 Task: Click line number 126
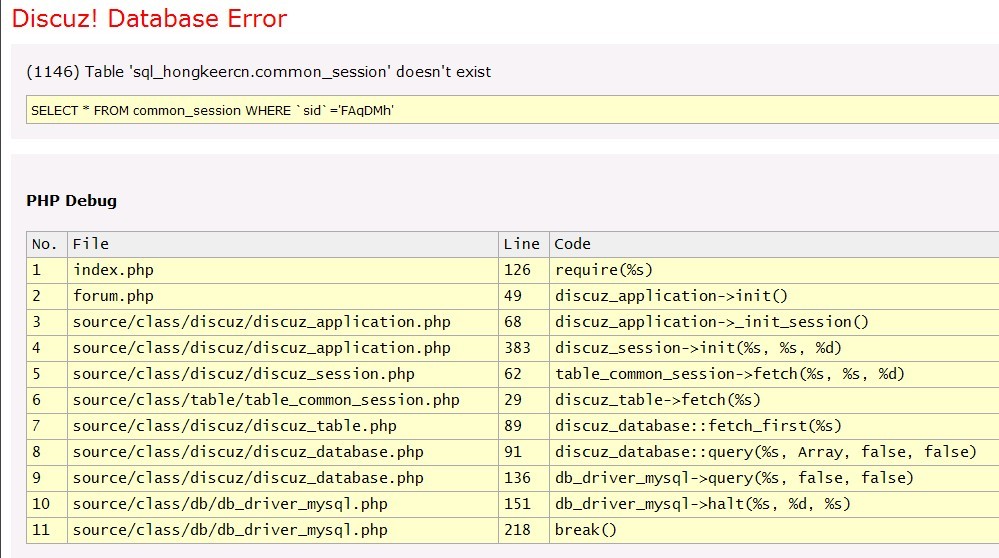click(x=523, y=270)
